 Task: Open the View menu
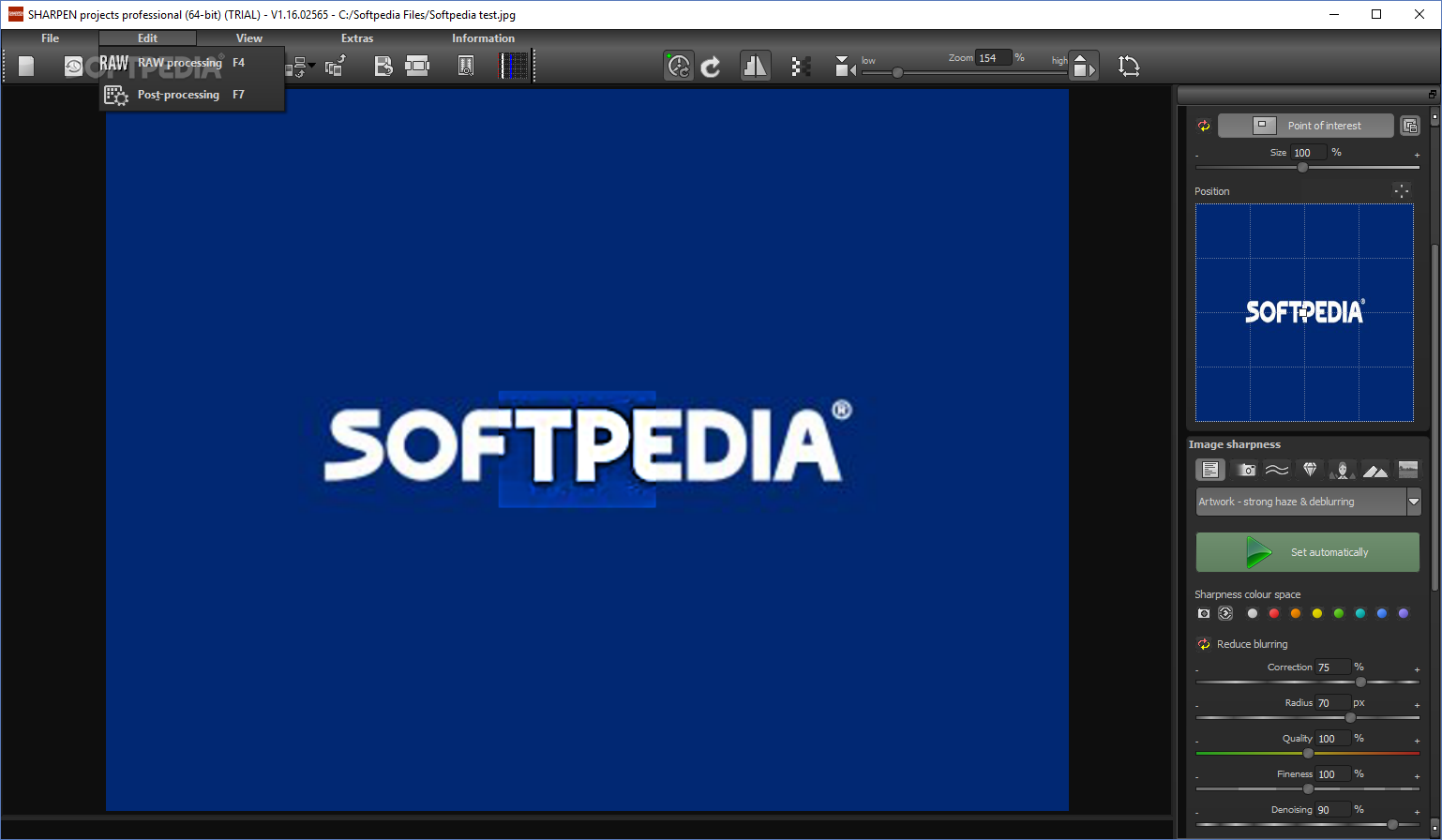click(x=249, y=38)
